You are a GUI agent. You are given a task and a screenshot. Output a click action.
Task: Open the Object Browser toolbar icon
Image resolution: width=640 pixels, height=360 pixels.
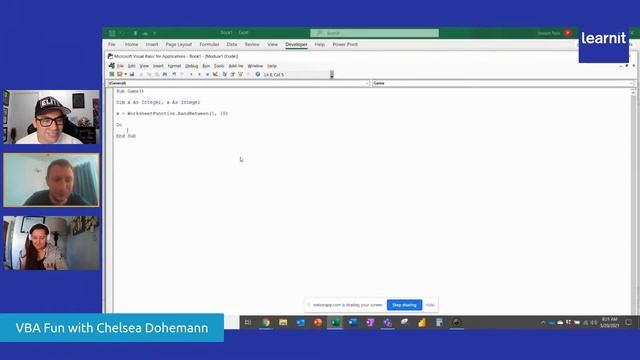(x=240, y=74)
